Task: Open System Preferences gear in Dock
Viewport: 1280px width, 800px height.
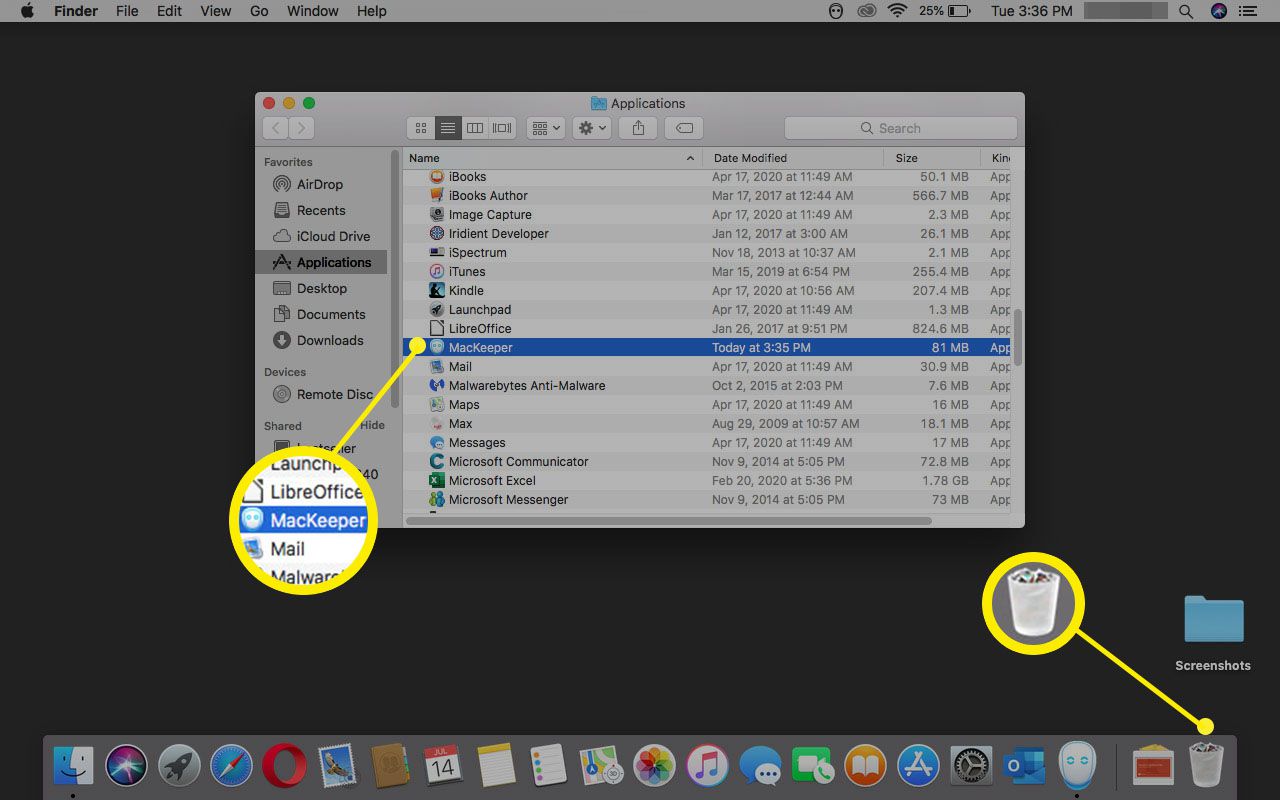Action: pos(971,766)
